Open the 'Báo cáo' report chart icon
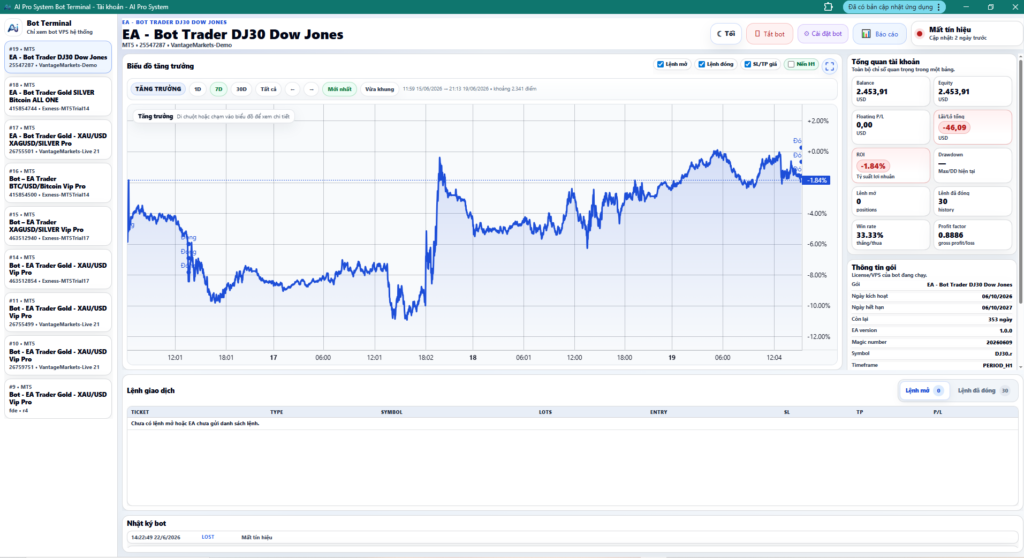 pyautogui.click(x=879, y=34)
